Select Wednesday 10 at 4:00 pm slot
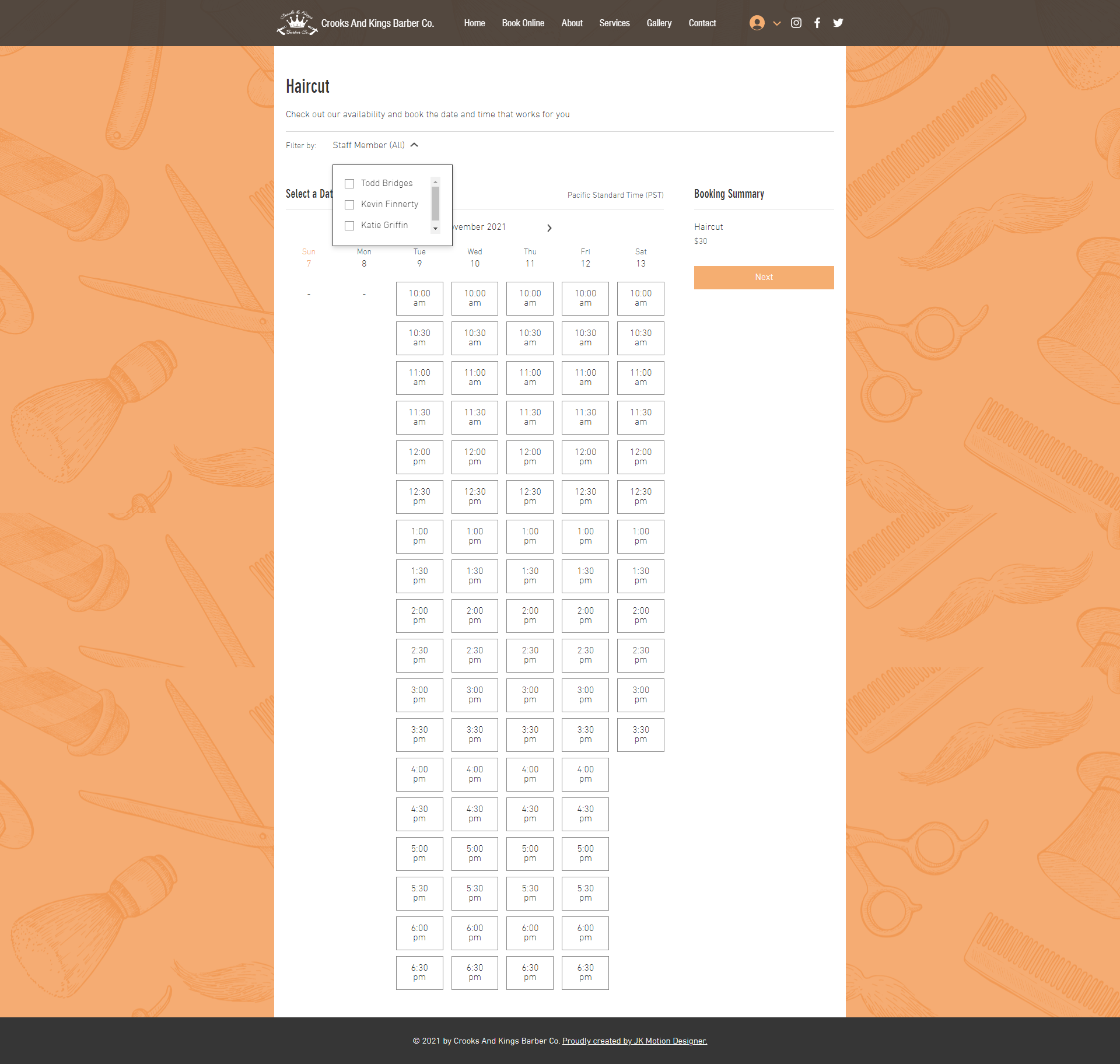The image size is (1120, 1064). point(475,775)
